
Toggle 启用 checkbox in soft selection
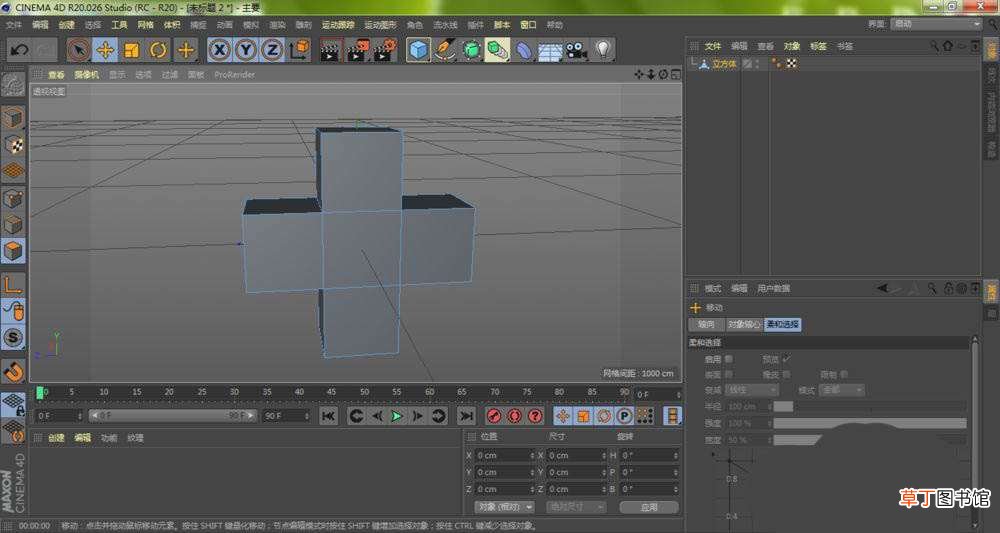(729, 359)
